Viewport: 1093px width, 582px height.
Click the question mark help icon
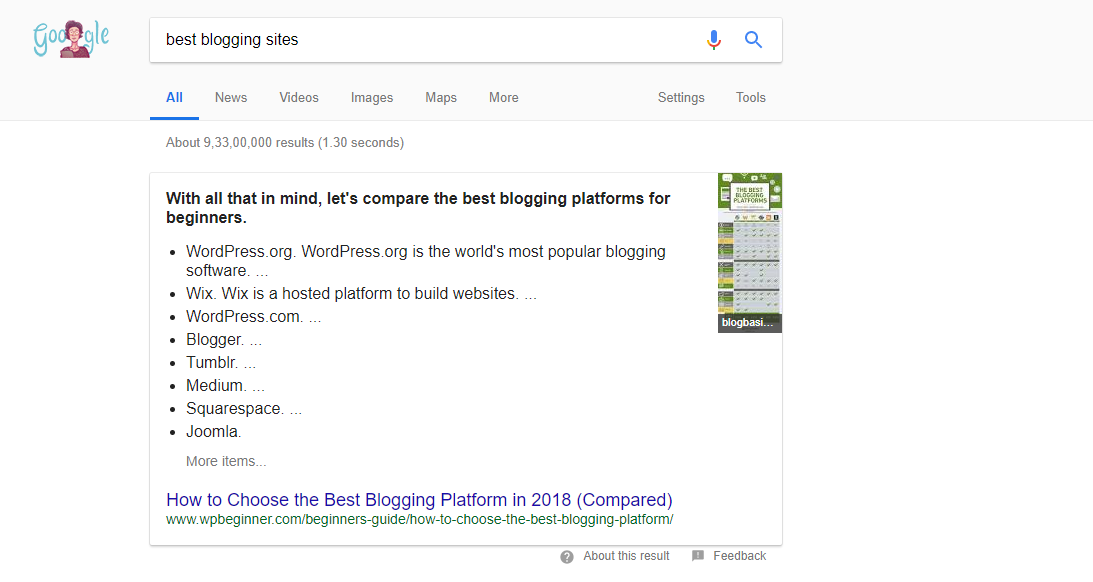(567, 556)
